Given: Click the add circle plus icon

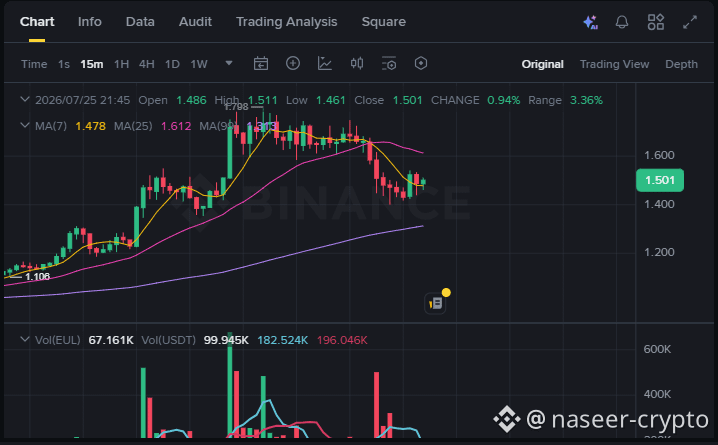Looking at the screenshot, I should (293, 63).
